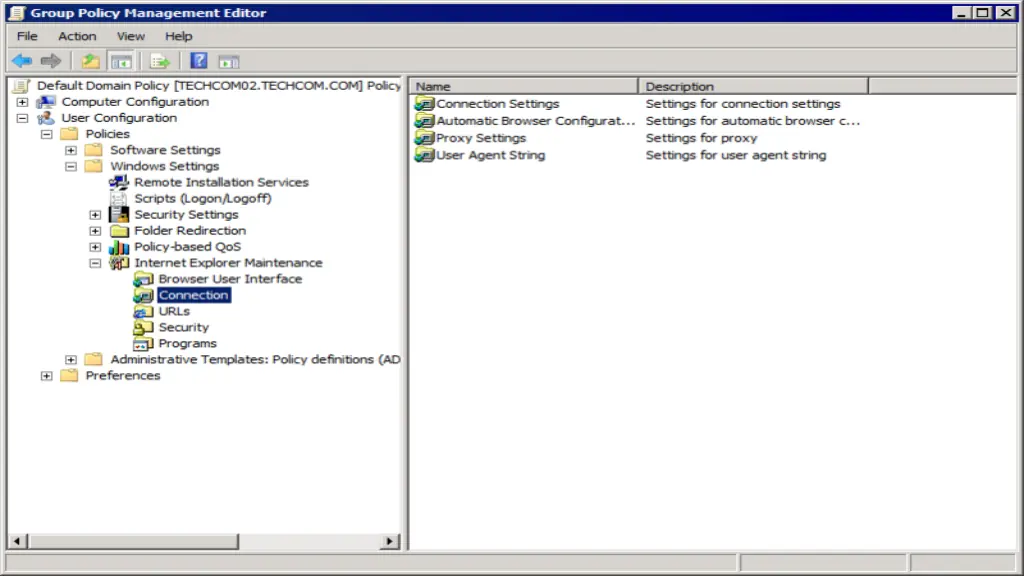The height and width of the screenshot is (576, 1024).
Task: Click the Back arrow toolbar icon
Action: (x=22, y=61)
